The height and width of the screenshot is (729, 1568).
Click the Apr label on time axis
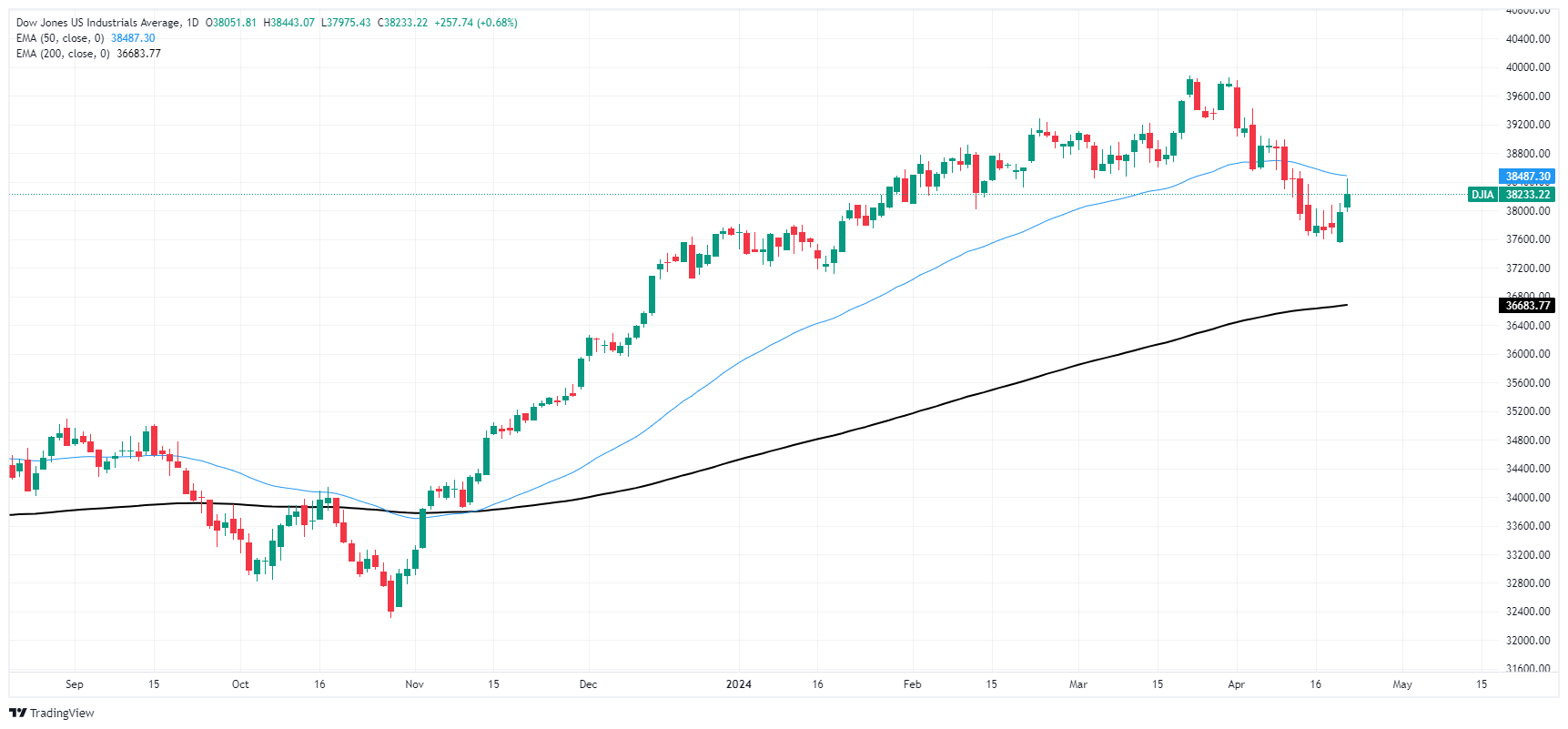pos(1236,684)
